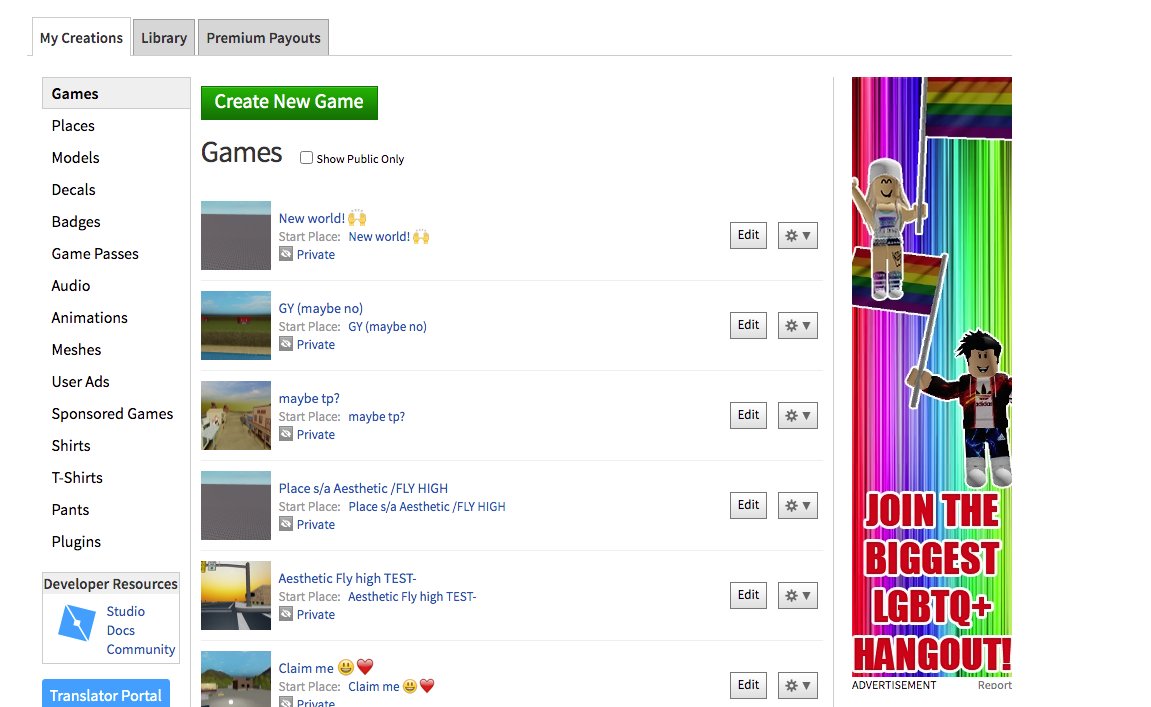Screen dimensions: 1151x707
Task: Select Games in the sidebar
Action: [116, 93]
